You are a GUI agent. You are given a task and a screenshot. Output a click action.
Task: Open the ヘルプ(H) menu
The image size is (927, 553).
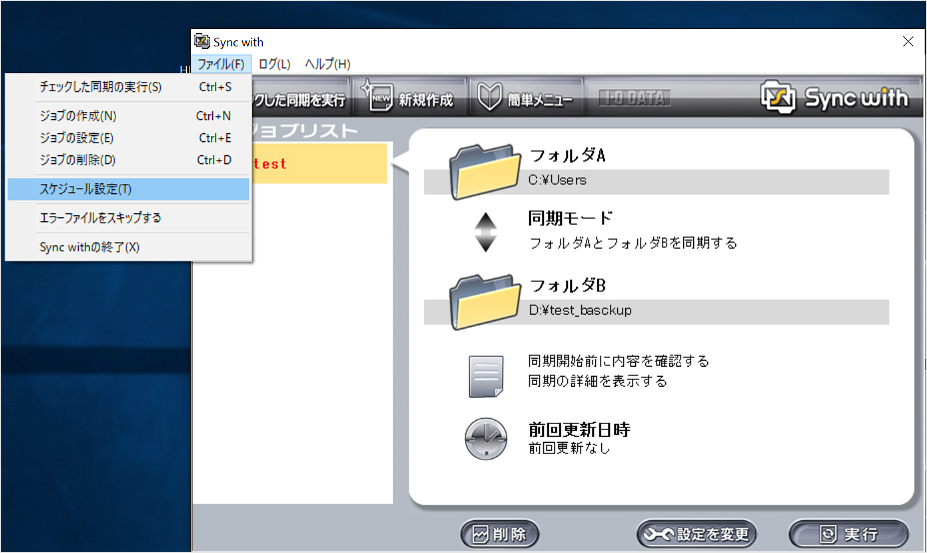pyautogui.click(x=327, y=64)
